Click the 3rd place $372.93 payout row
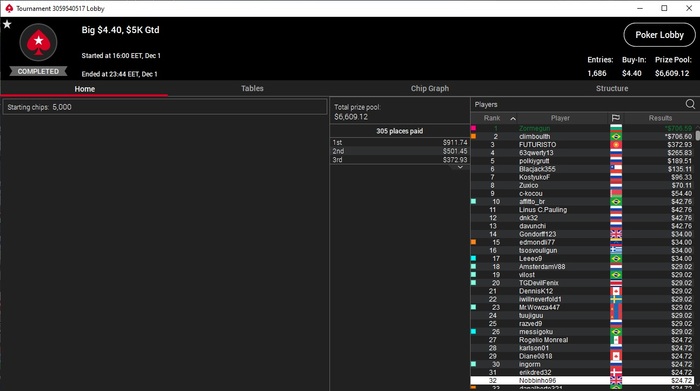The image size is (700, 391). click(400, 159)
